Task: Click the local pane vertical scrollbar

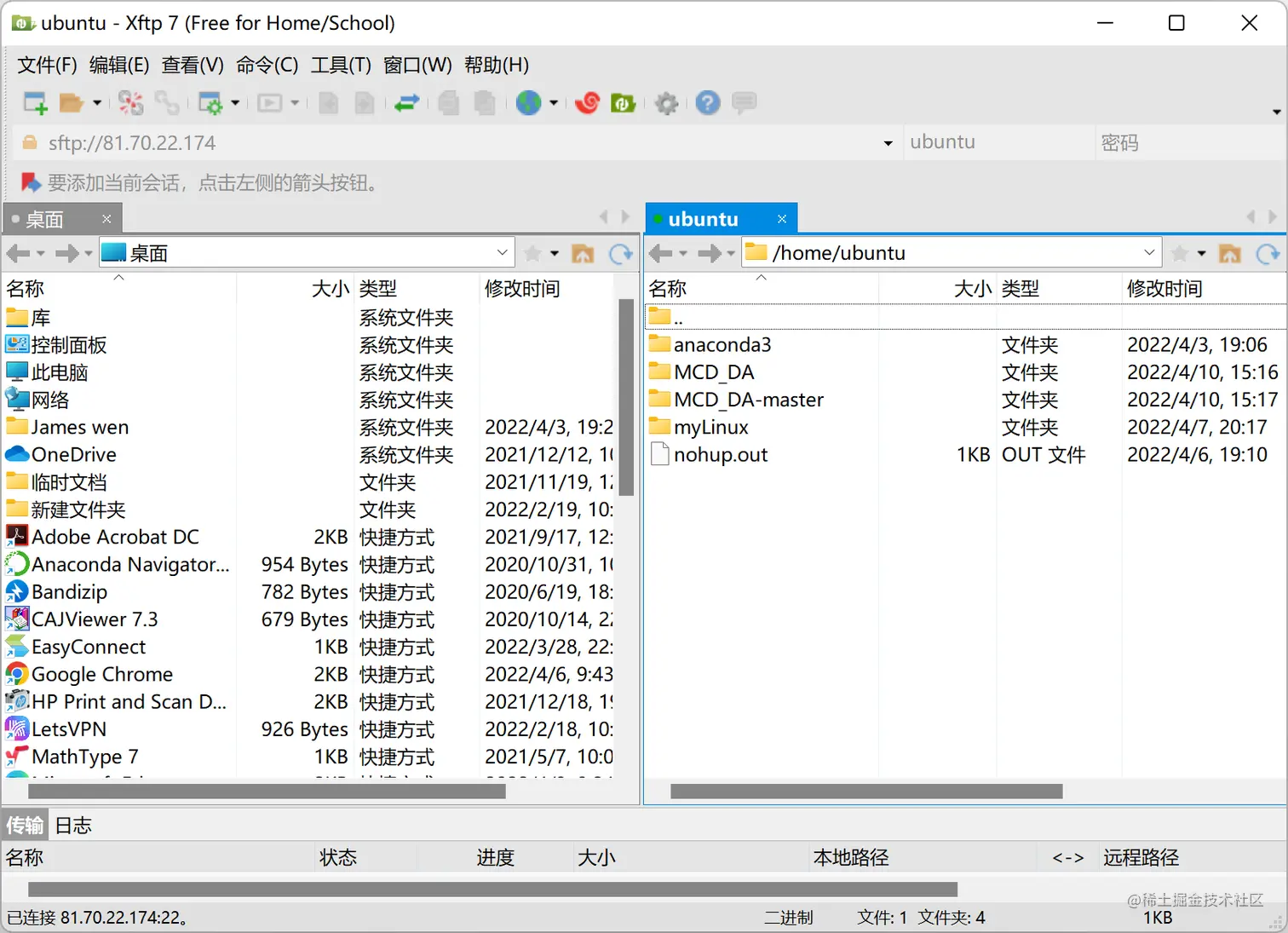Action: 626,397
